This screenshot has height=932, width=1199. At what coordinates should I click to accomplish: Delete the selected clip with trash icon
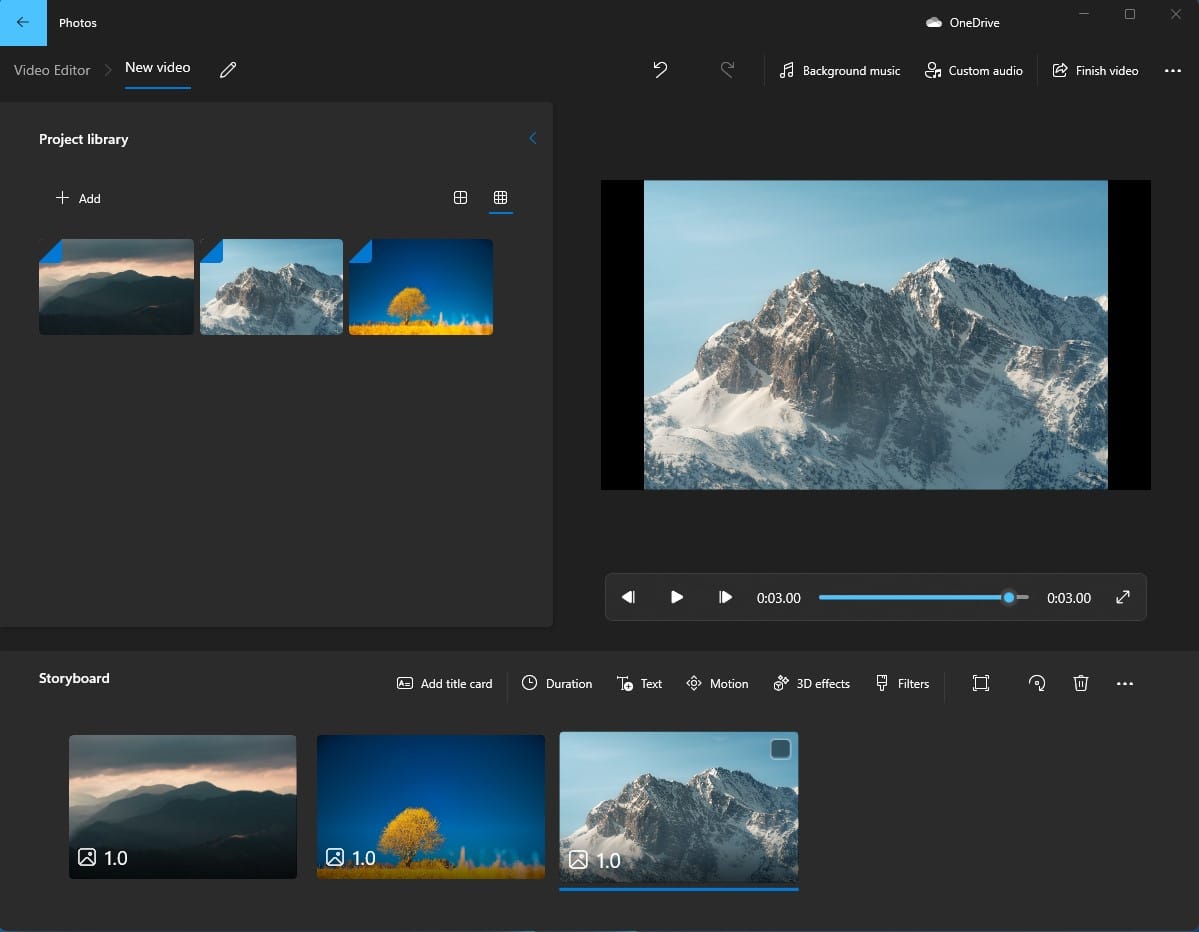click(1081, 683)
